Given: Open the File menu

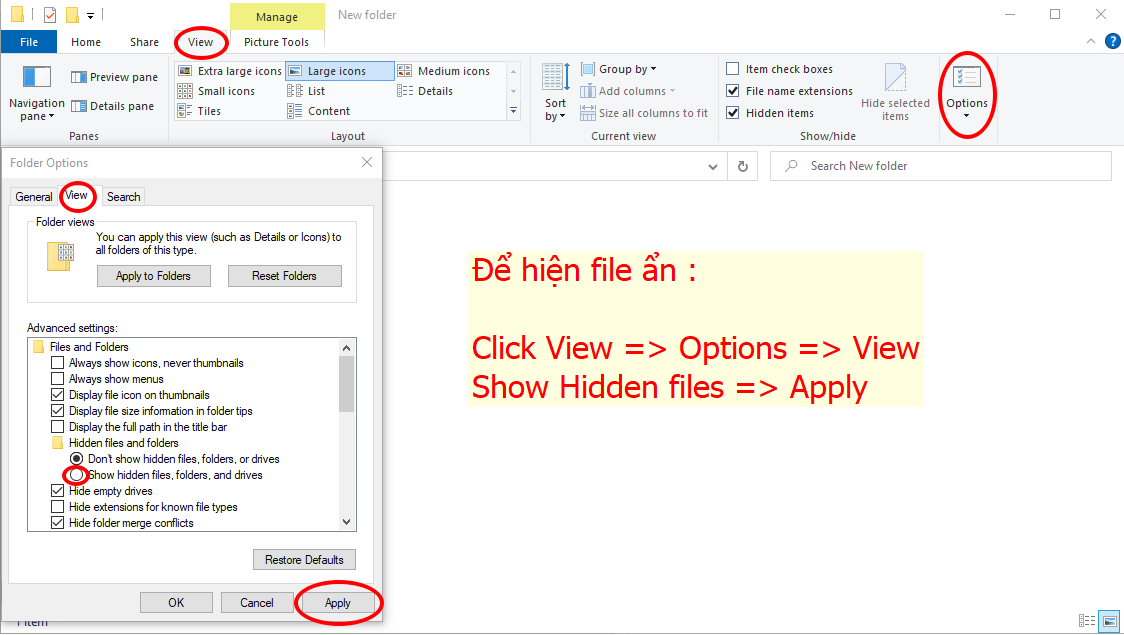Looking at the screenshot, I should (x=29, y=42).
